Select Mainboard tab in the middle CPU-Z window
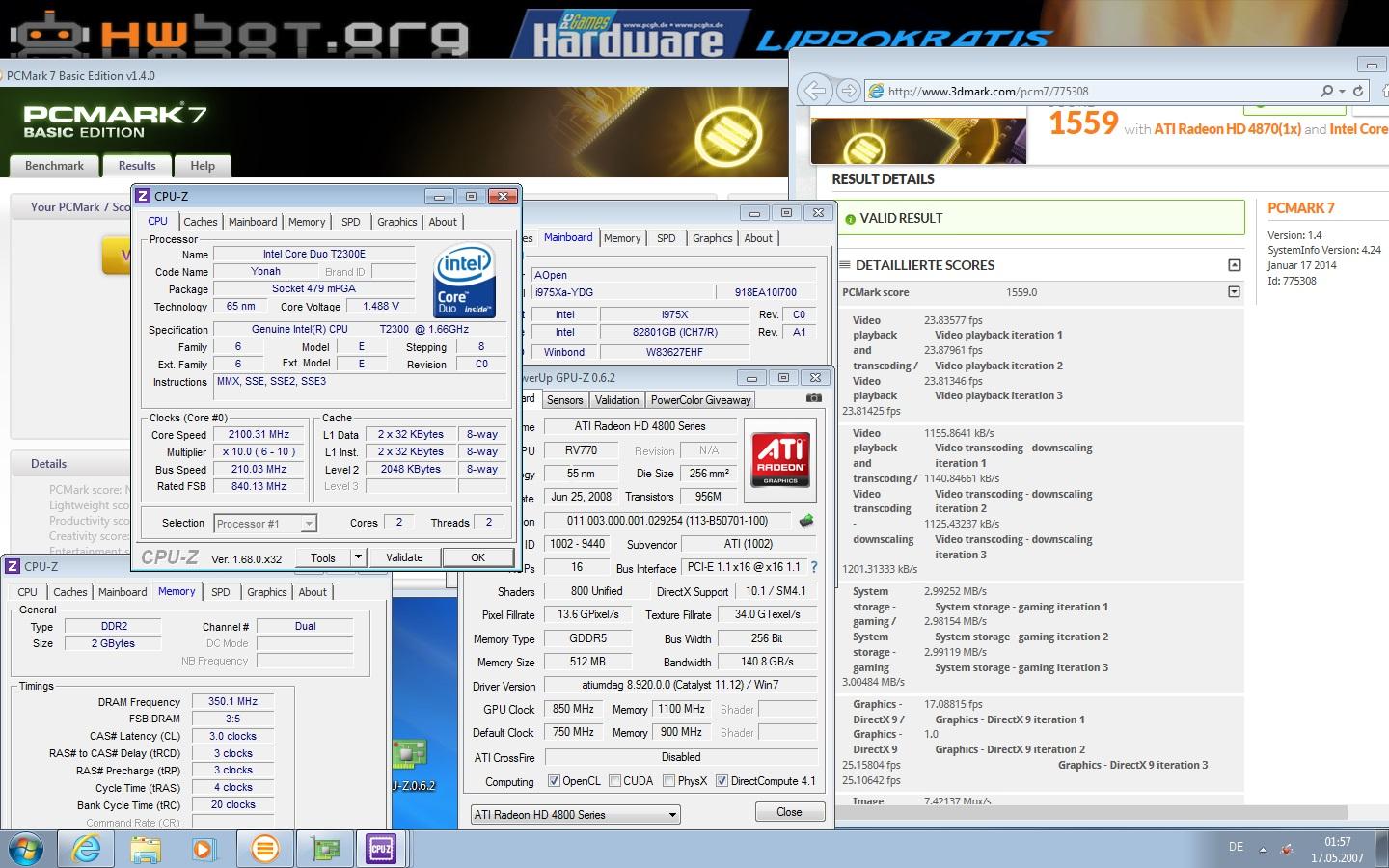 [x=568, y=237]
